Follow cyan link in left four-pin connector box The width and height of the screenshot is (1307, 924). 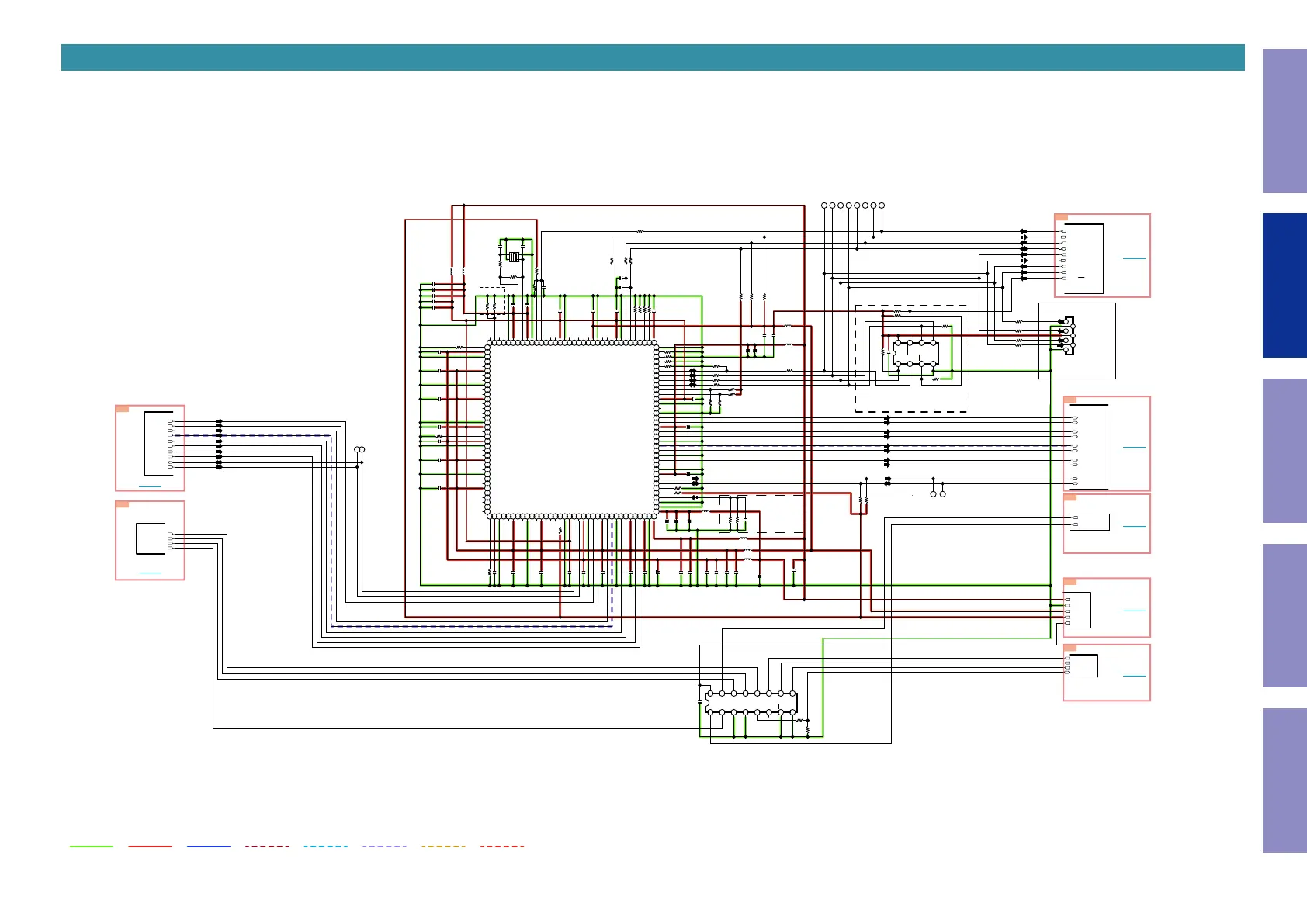(x=150, y=573)
